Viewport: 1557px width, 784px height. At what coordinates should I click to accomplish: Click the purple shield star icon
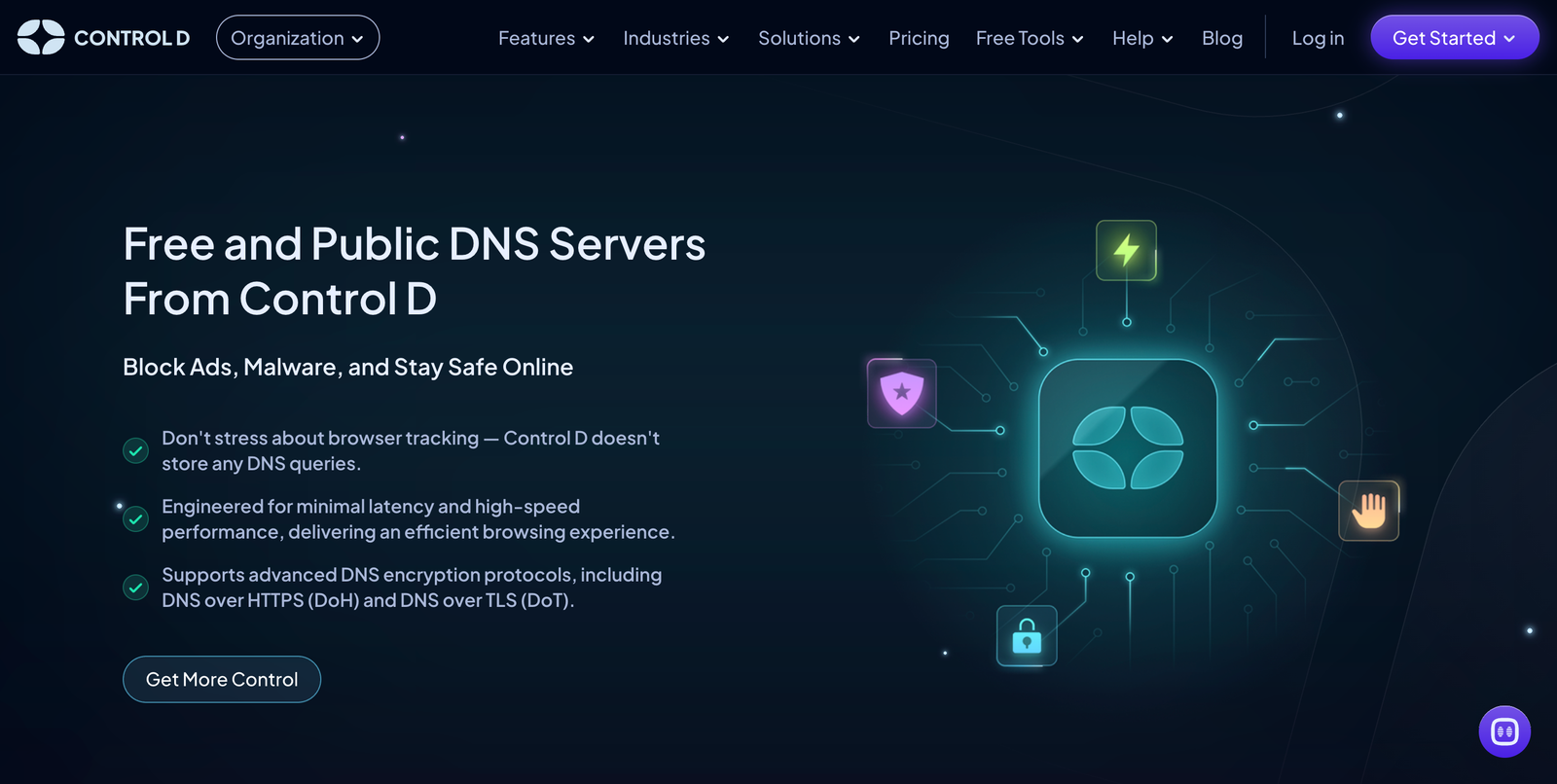(902, 393)
